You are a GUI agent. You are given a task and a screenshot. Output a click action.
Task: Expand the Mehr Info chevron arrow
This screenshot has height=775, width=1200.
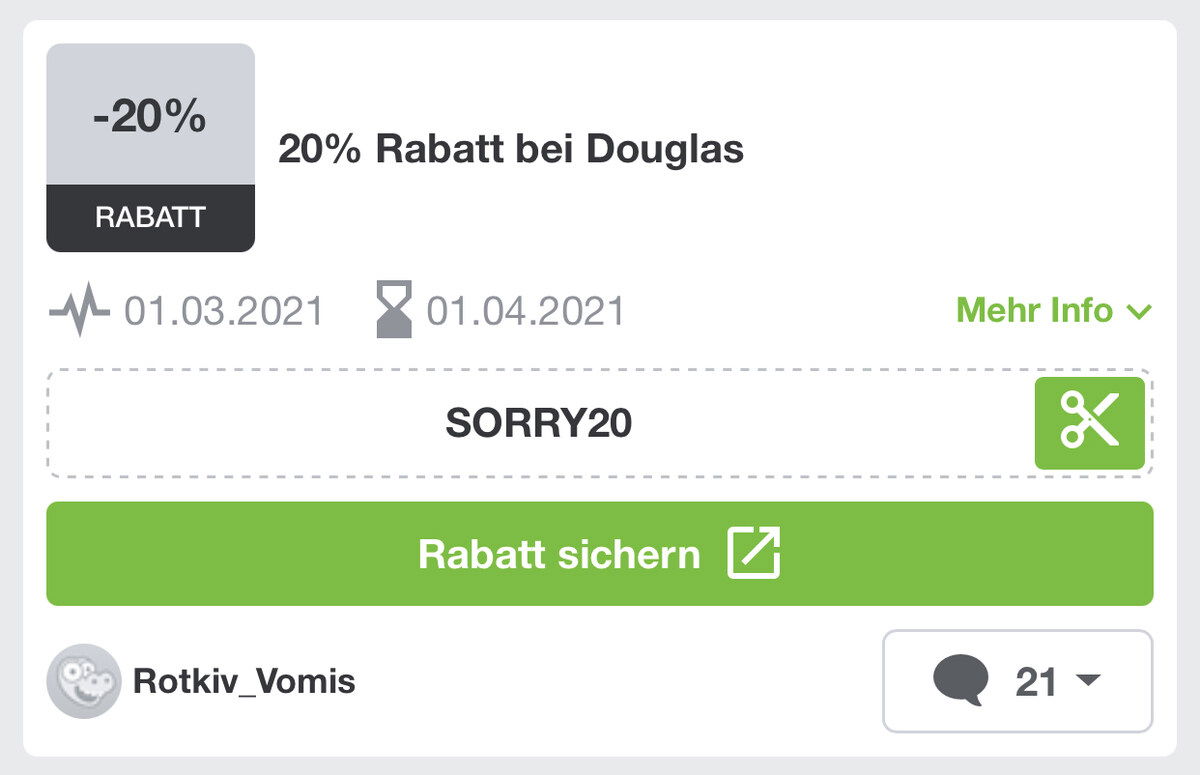1139,312
